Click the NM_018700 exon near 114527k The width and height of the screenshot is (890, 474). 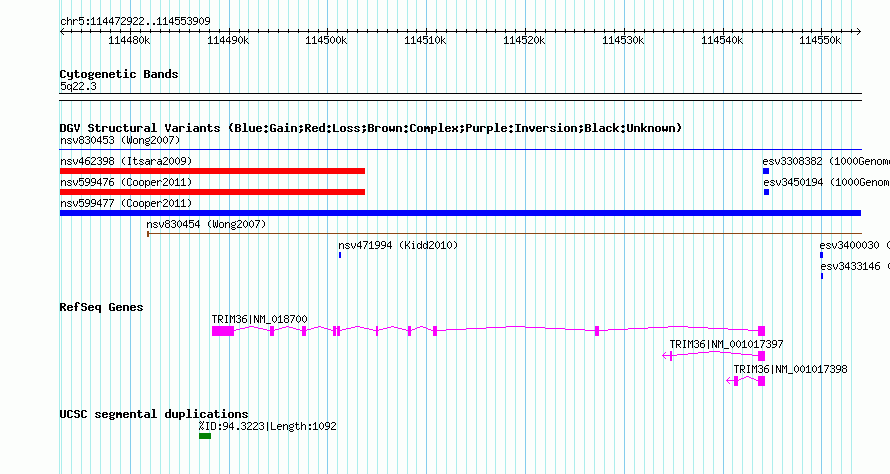[x=597, y=331]
